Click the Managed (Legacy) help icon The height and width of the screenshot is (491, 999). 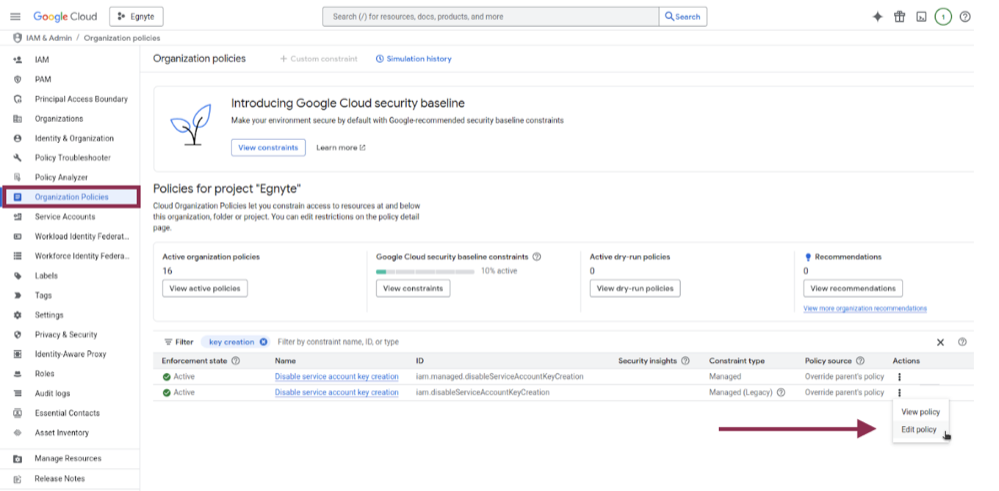pyautogui.click(x=781, y=392)
